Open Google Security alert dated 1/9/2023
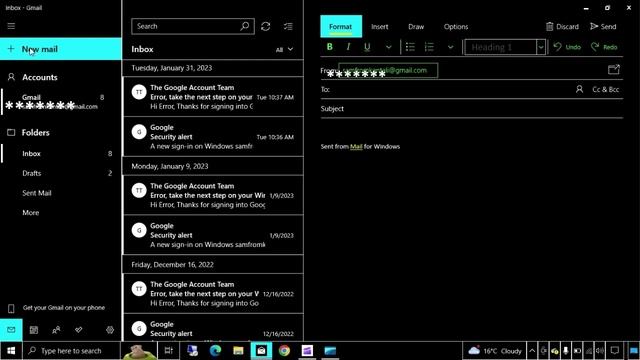Viewport: 640px width, 360px height. 213,235
